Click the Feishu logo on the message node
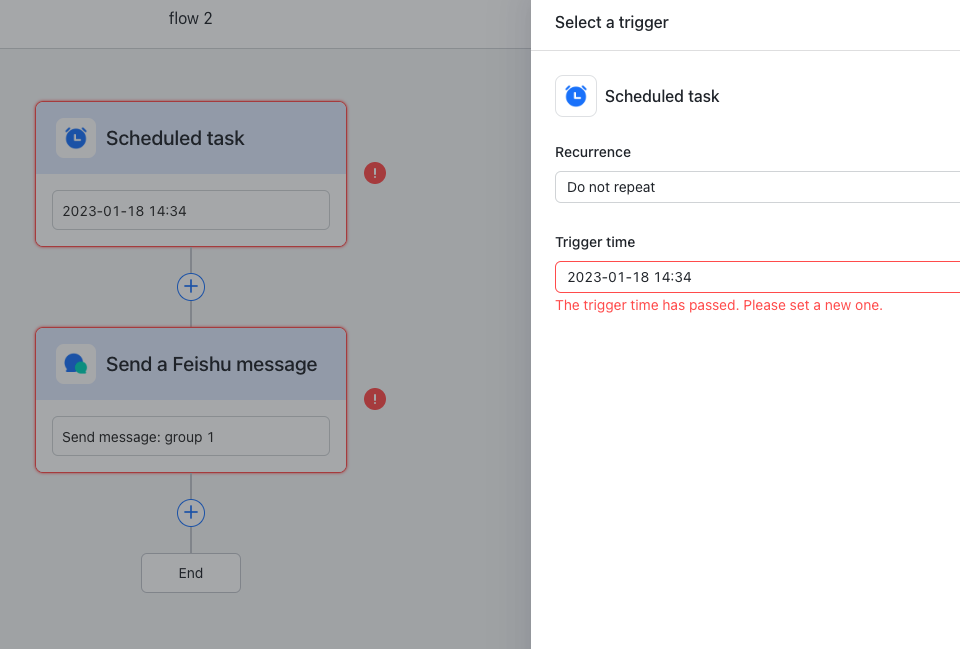Image resolution: width=960 pixels, height=649 pixels. [x=75, y=364]
